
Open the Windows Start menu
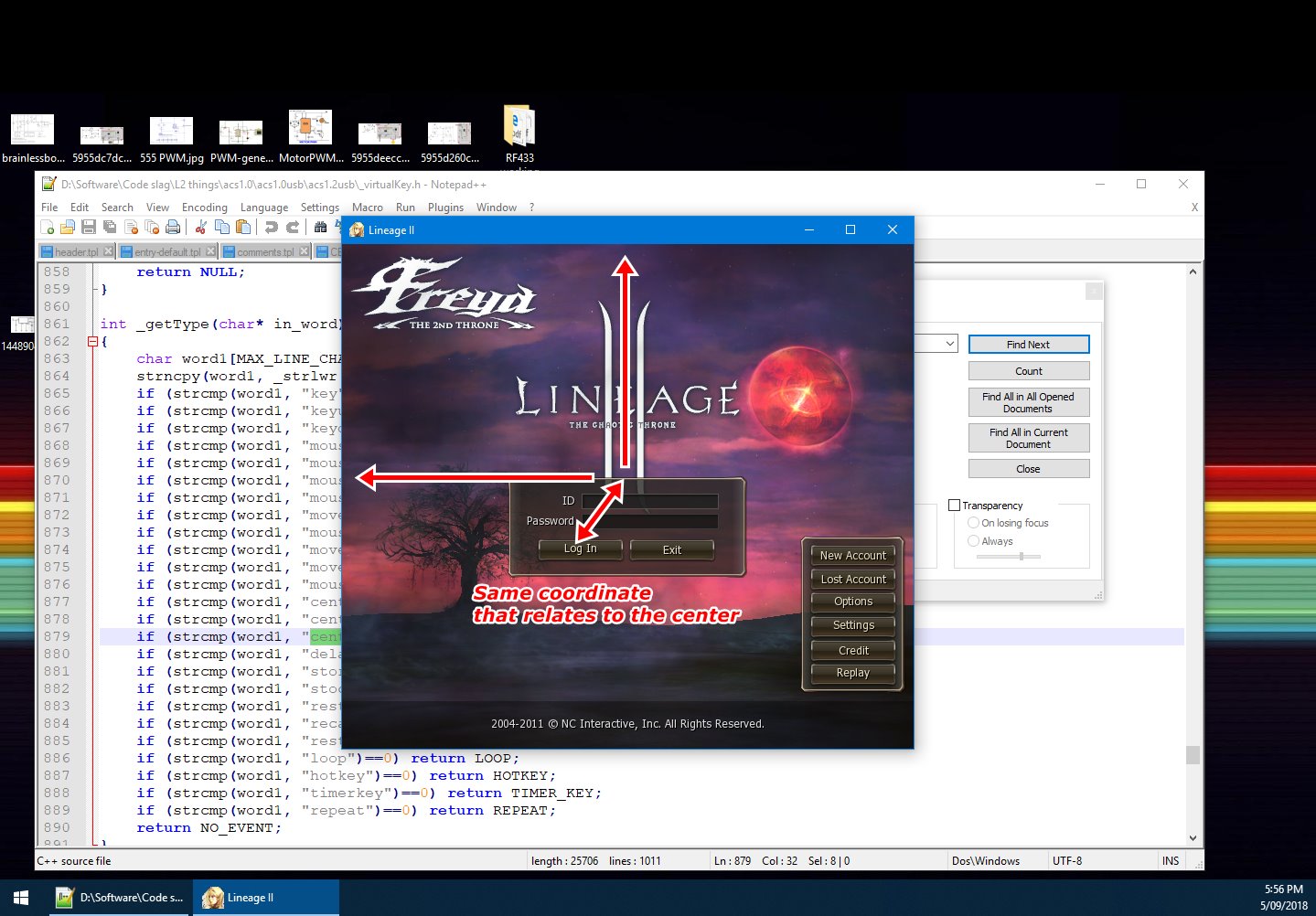[22, 898]
